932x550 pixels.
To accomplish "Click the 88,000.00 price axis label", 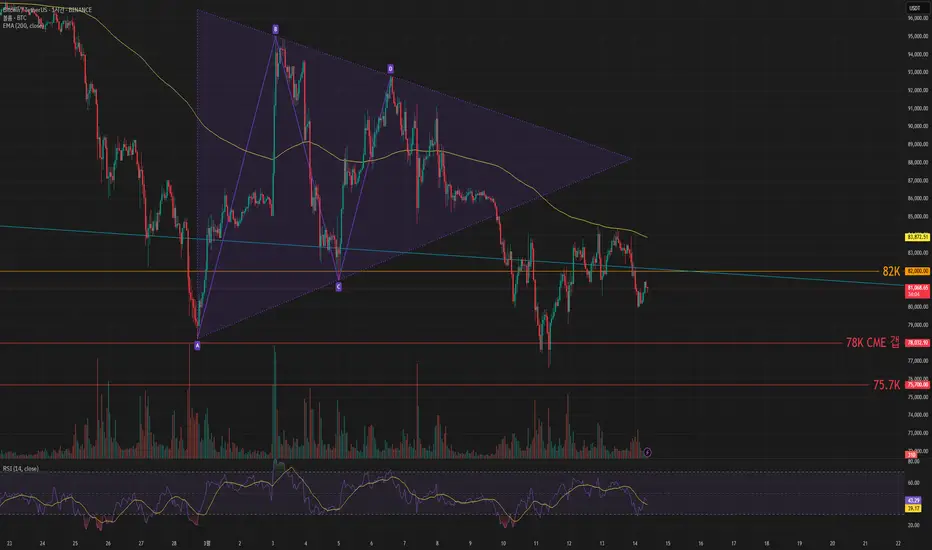I will tap(918, 162).
